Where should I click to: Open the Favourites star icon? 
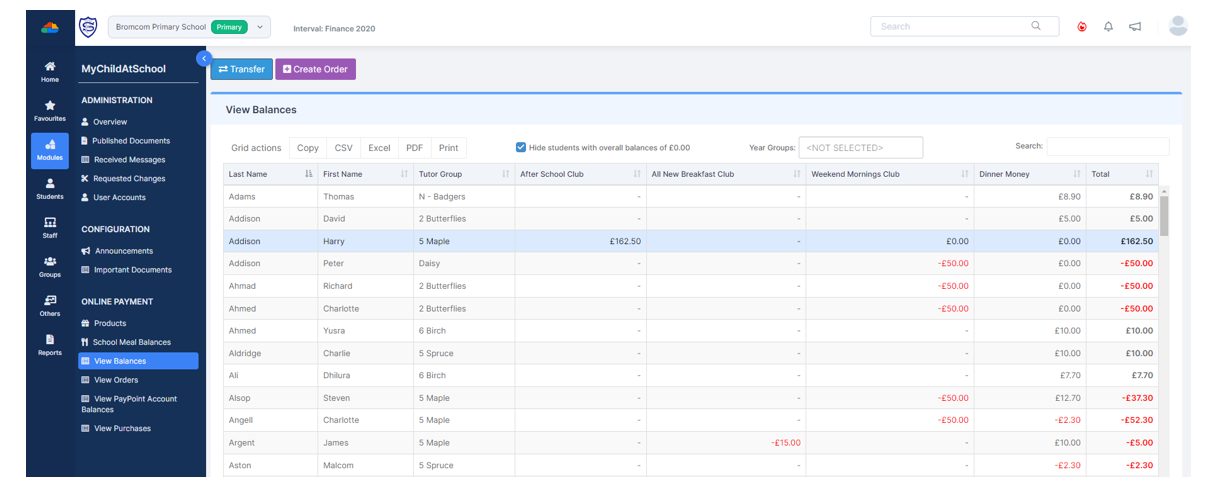tap(50, 110)
